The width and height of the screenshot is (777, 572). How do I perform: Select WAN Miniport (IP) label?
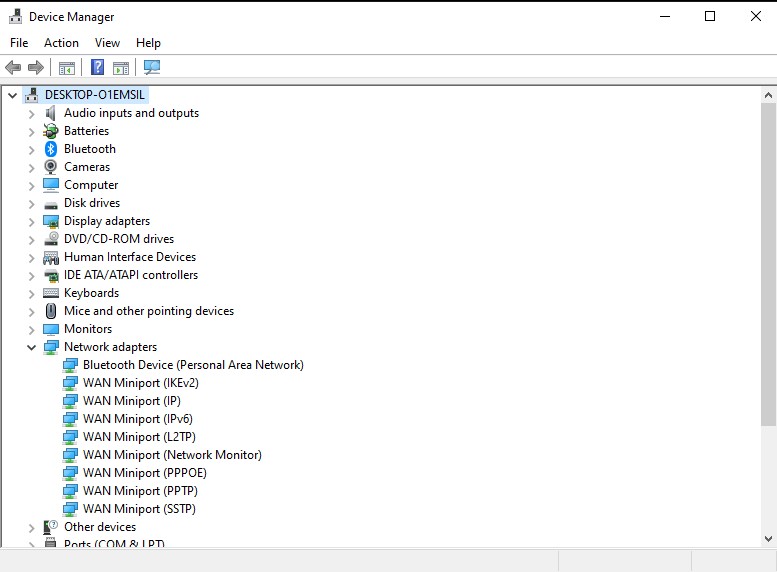pos(132,401)
